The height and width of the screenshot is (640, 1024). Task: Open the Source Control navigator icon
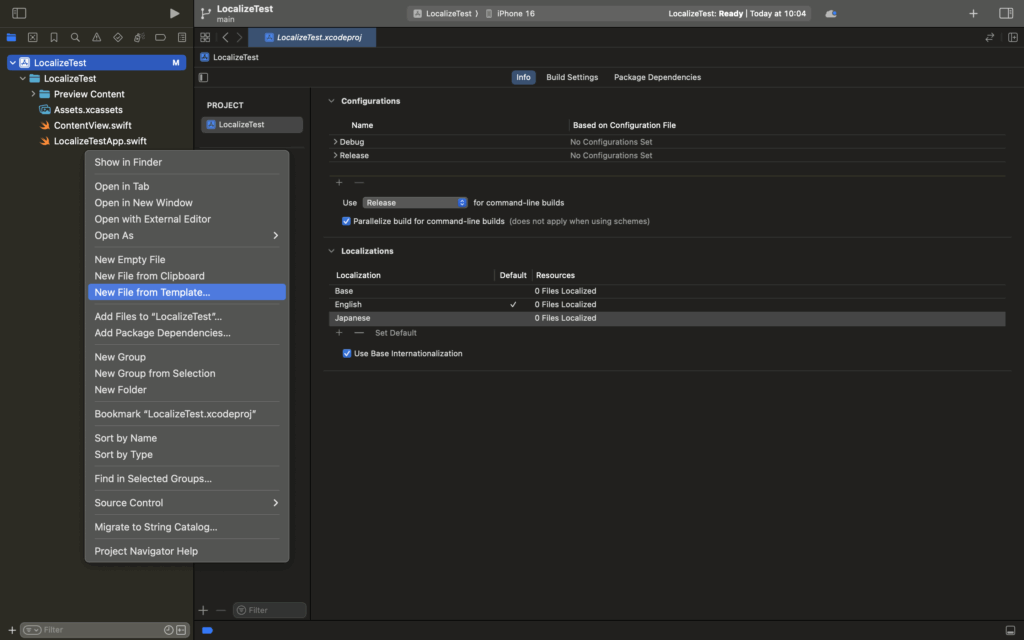tap(33, 37)
